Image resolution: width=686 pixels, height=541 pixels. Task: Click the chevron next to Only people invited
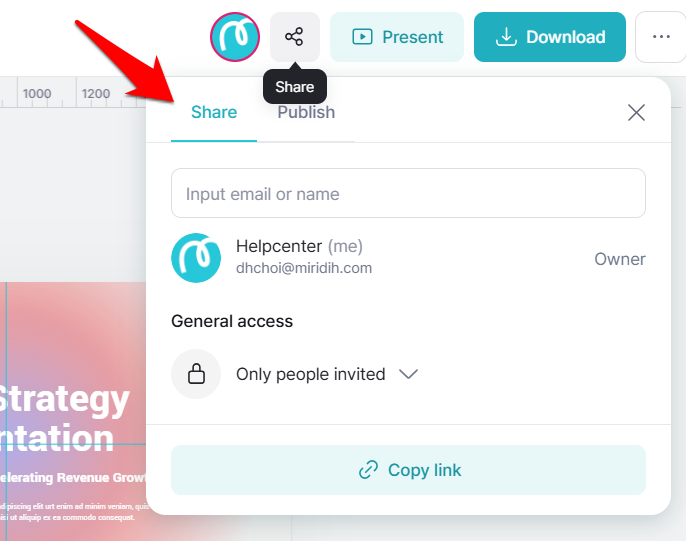tap(409, 374)
